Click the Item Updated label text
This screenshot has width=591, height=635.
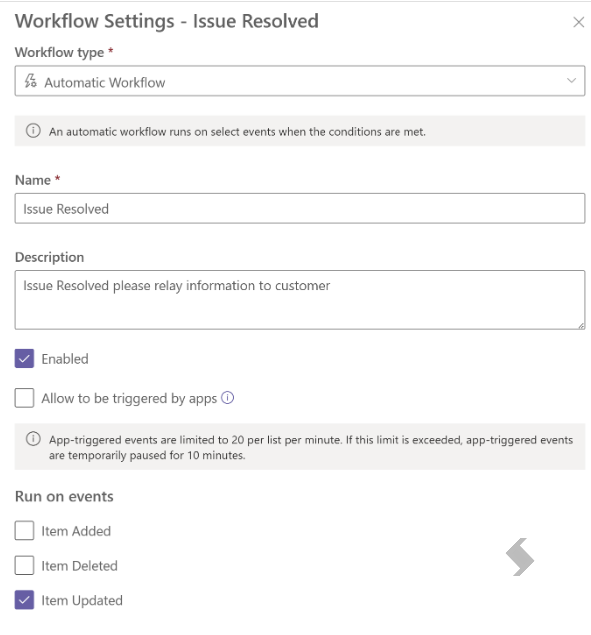82,600
